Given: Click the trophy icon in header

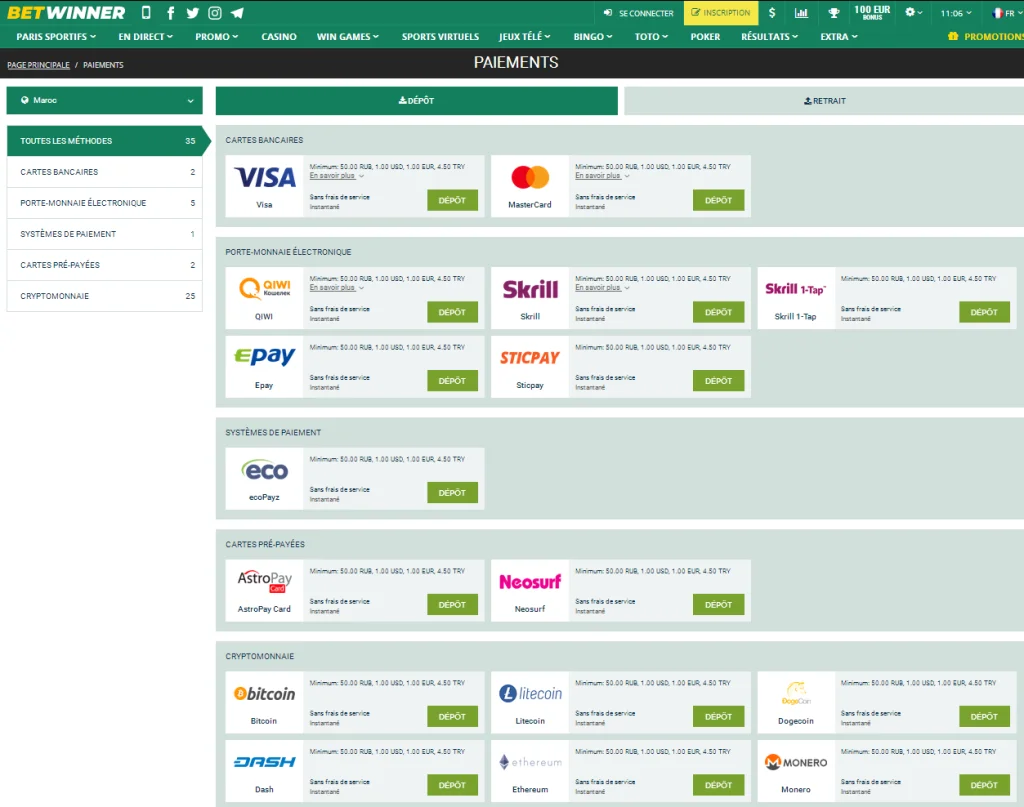Looking at the screenshot, I should (x=834, y=13).
